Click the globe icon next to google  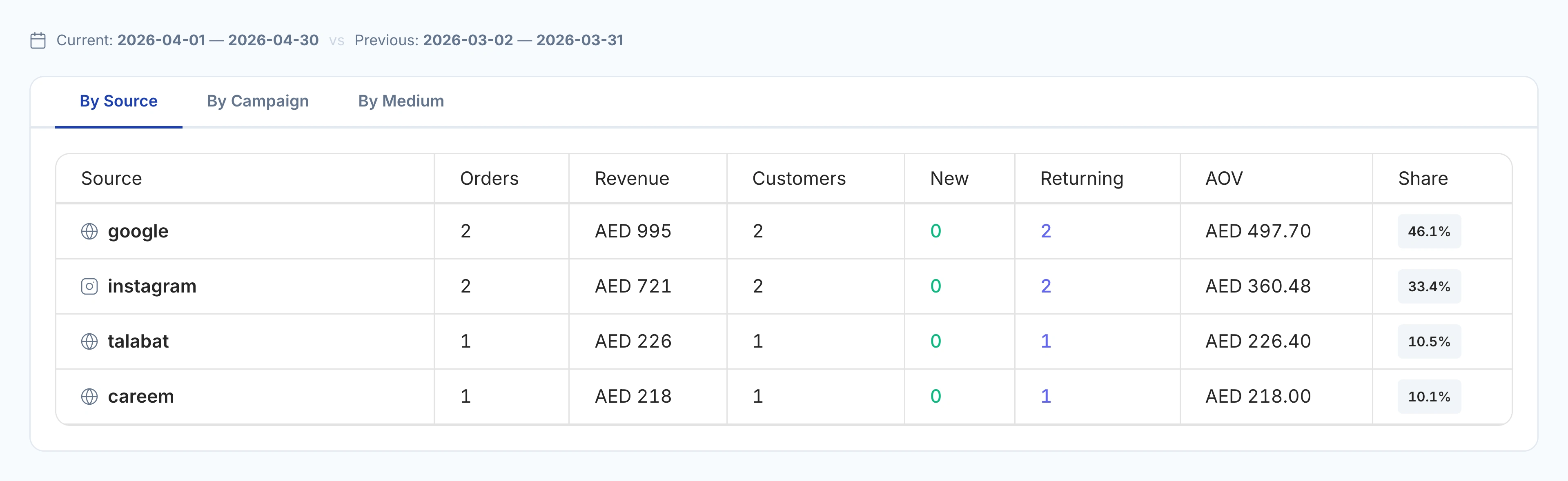(89, 232)
